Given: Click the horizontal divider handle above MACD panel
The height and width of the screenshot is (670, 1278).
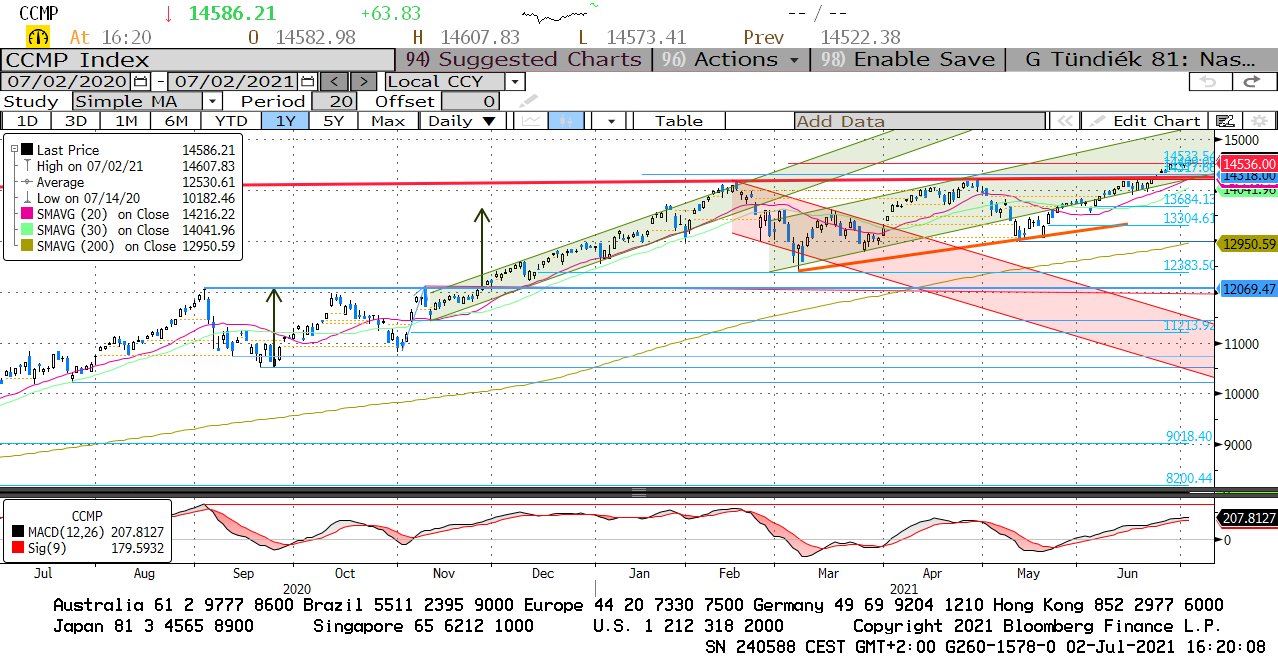Looking at the screenshot, I should click(639, 492).
